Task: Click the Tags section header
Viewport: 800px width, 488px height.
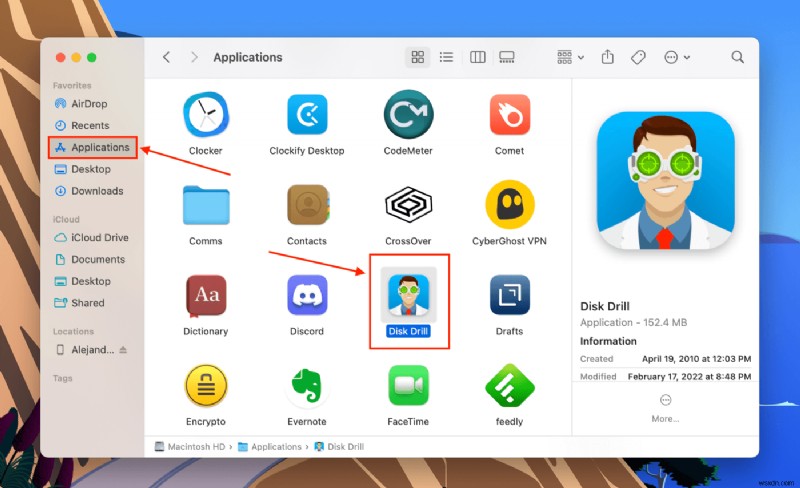Action: point(62,378)
